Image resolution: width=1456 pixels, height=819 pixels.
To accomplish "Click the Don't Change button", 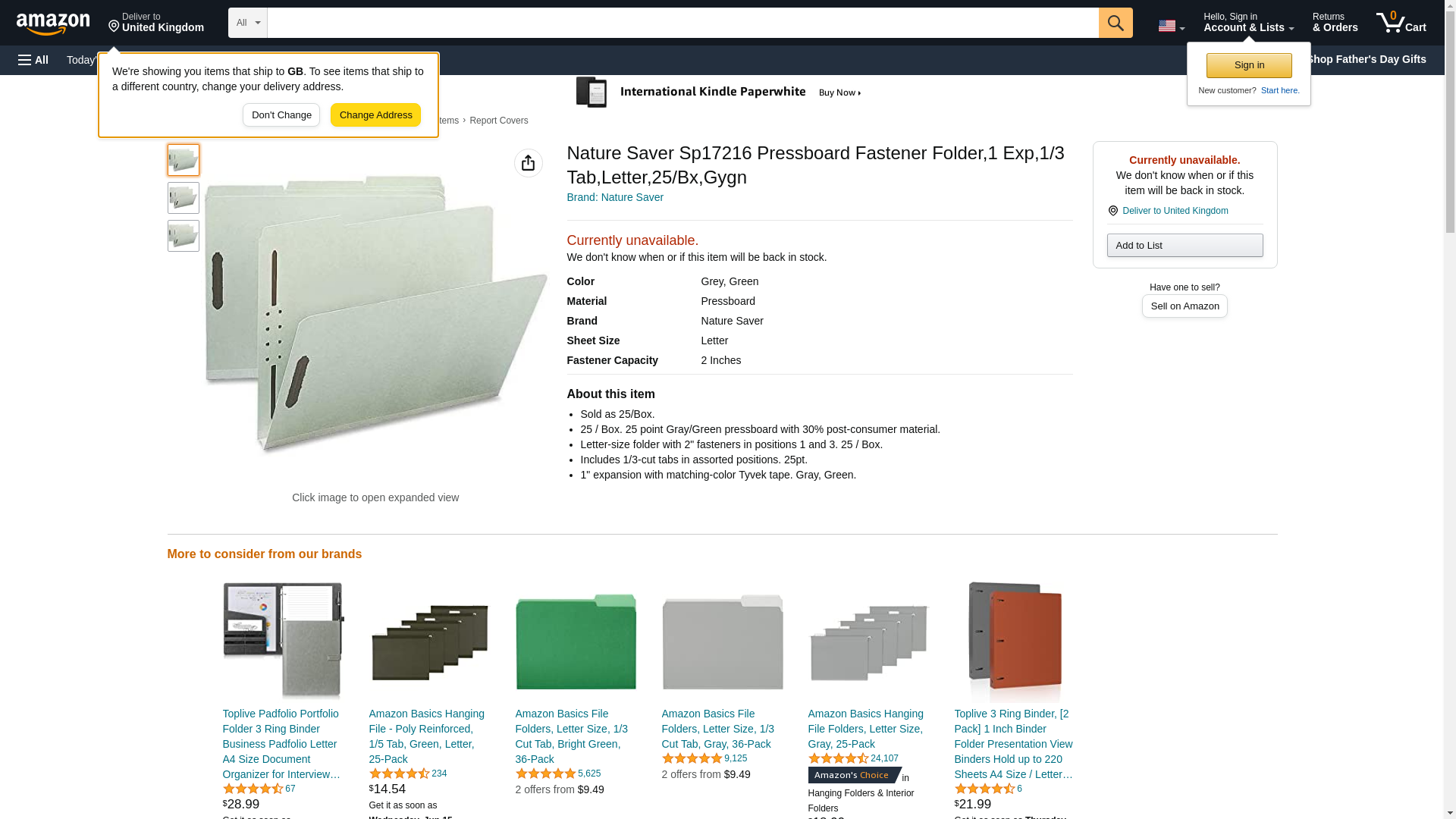I will click(x=281, y=115).
